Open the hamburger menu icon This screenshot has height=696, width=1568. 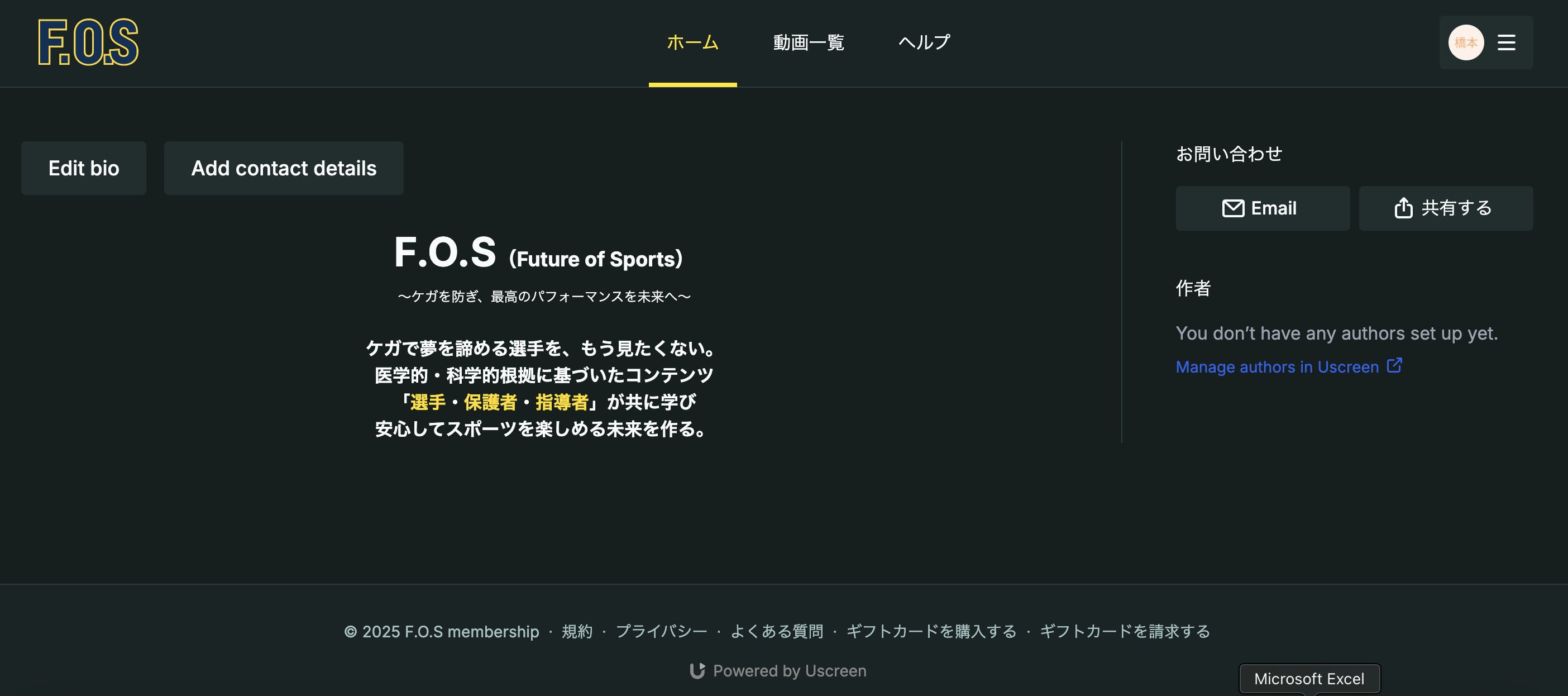coord(1506,42)
